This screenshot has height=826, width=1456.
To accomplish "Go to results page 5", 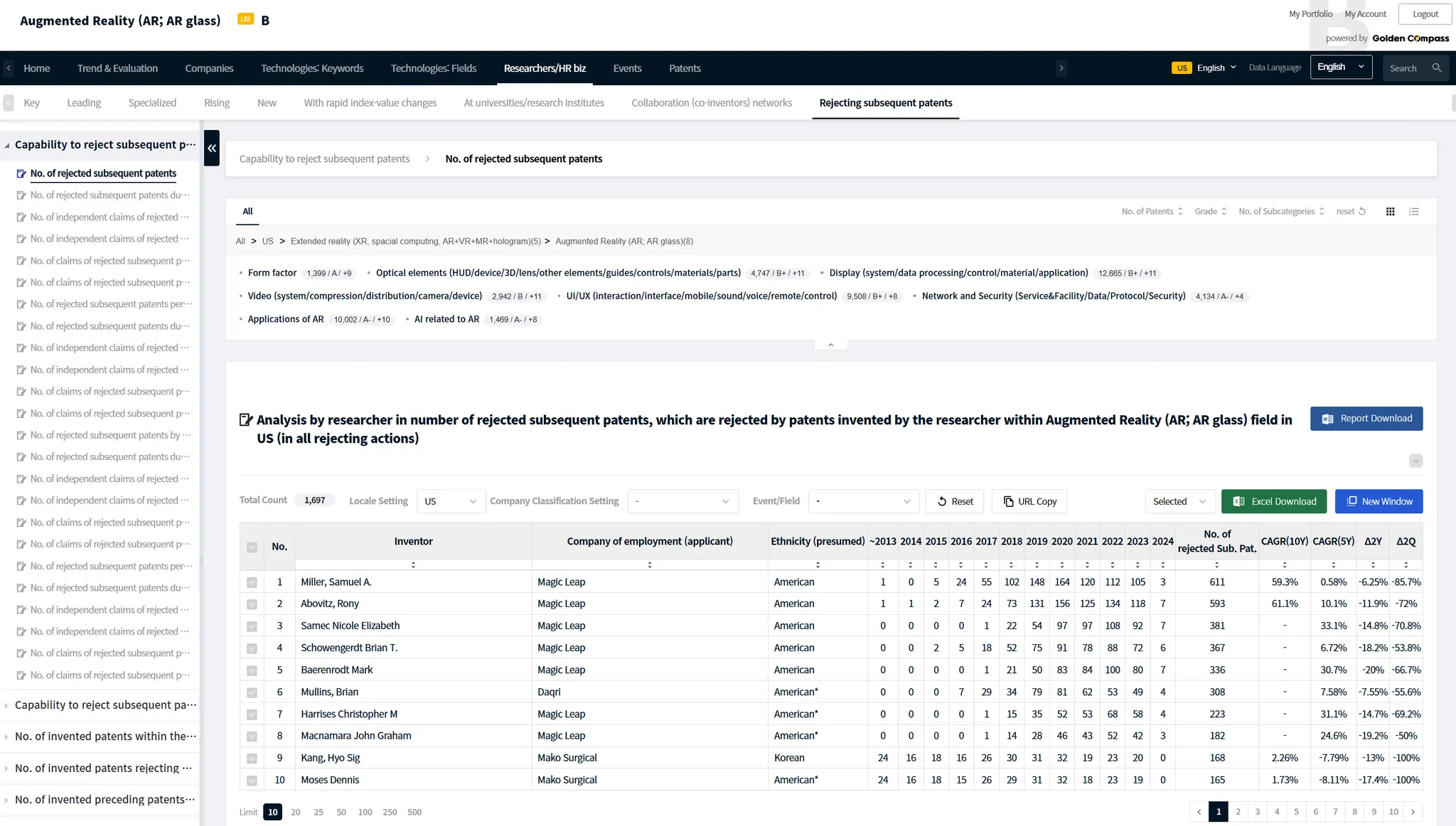I will tap(1296, 812).
